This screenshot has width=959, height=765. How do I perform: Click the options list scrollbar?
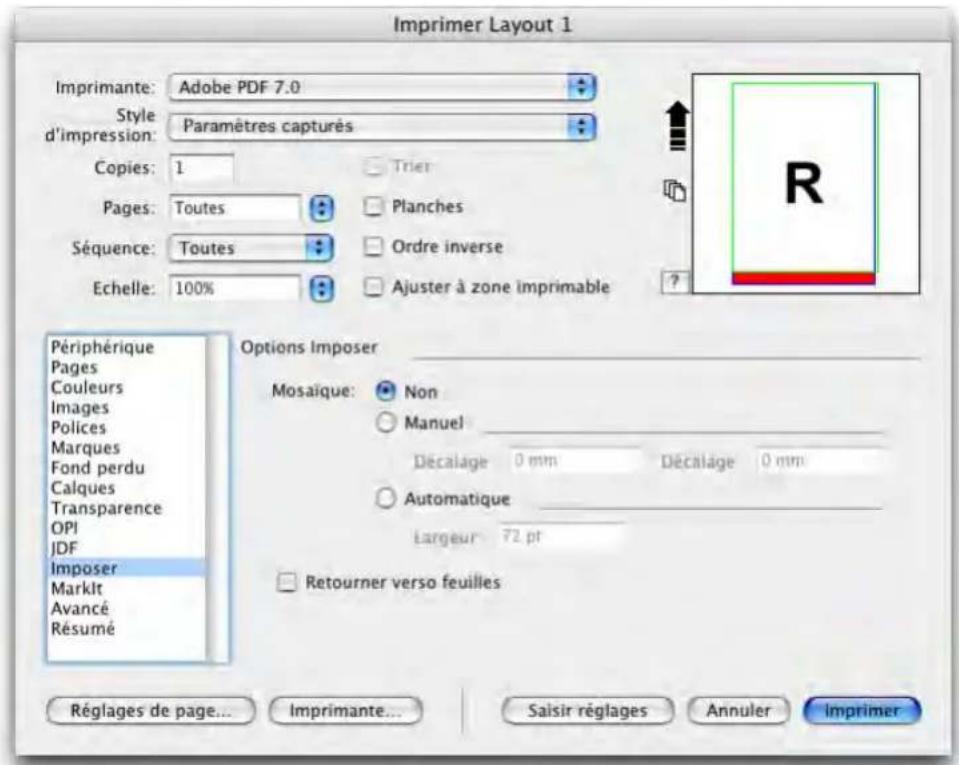click(x=217, y=498)
